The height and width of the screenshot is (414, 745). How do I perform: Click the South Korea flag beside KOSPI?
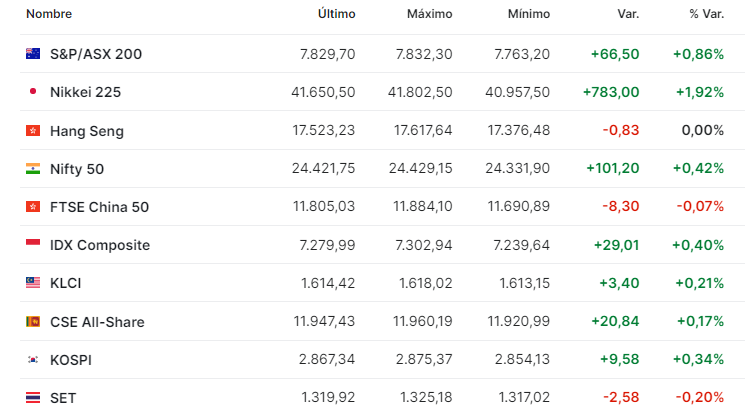(x=33, y=360)
